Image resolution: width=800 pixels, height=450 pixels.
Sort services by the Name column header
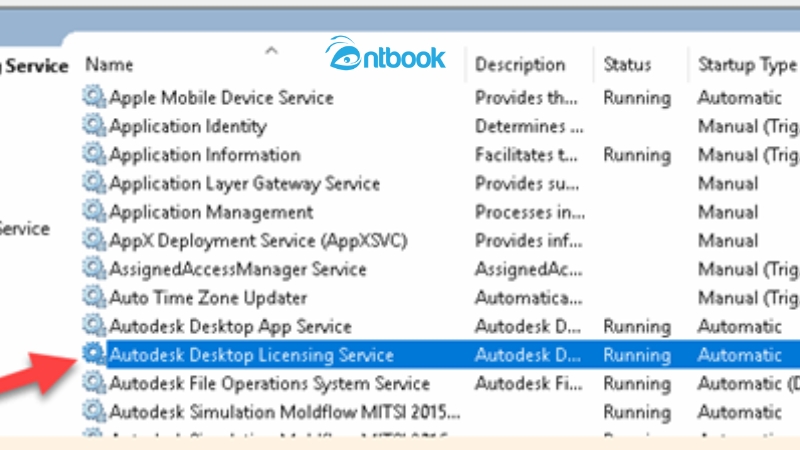click(x=109, y=65)
